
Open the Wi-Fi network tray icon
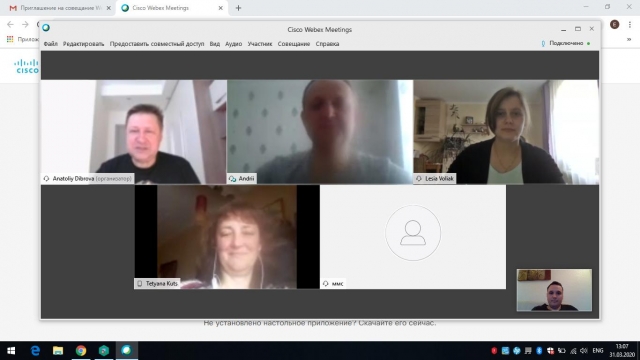click(573, 351)
